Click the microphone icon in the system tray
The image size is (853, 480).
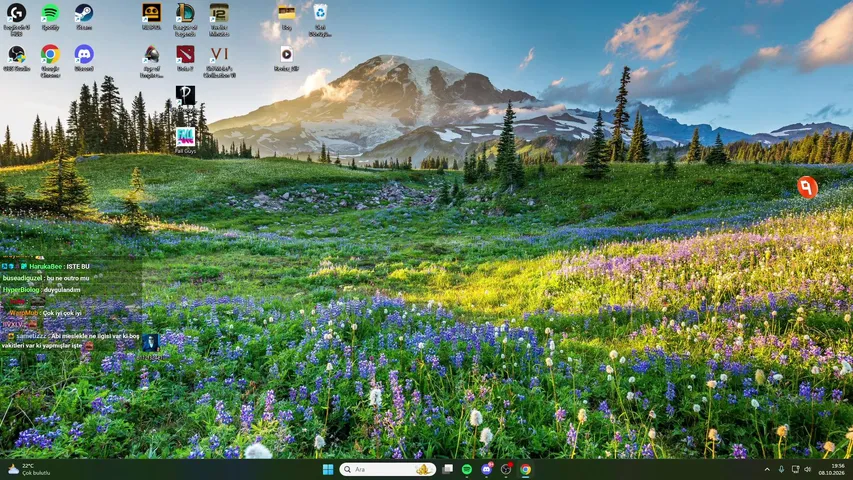coord(781,469)
